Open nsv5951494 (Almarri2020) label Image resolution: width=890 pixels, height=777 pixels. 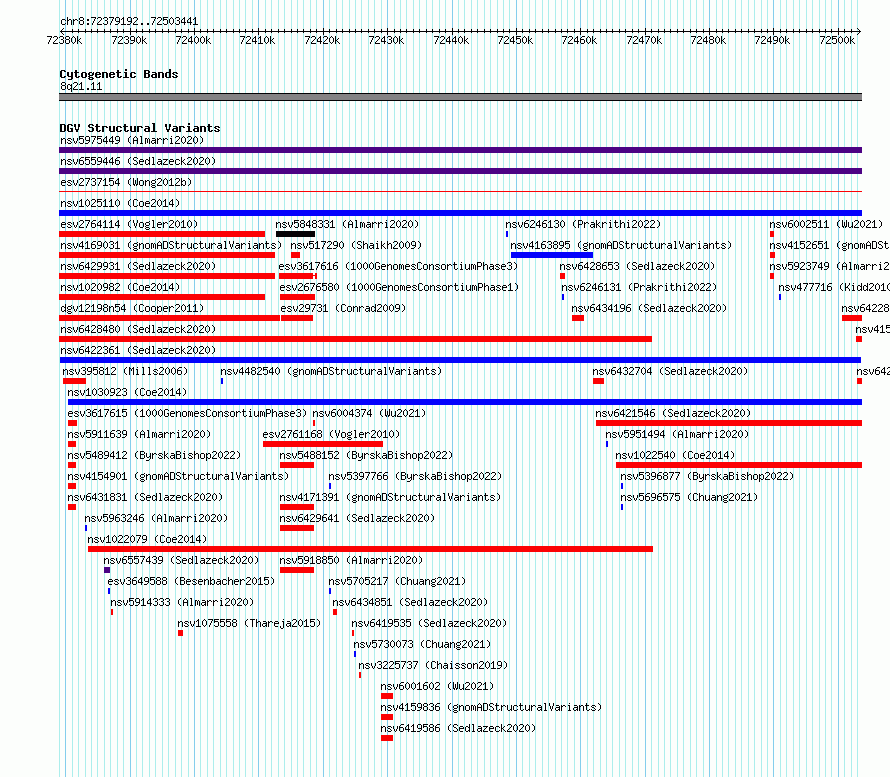677,434
